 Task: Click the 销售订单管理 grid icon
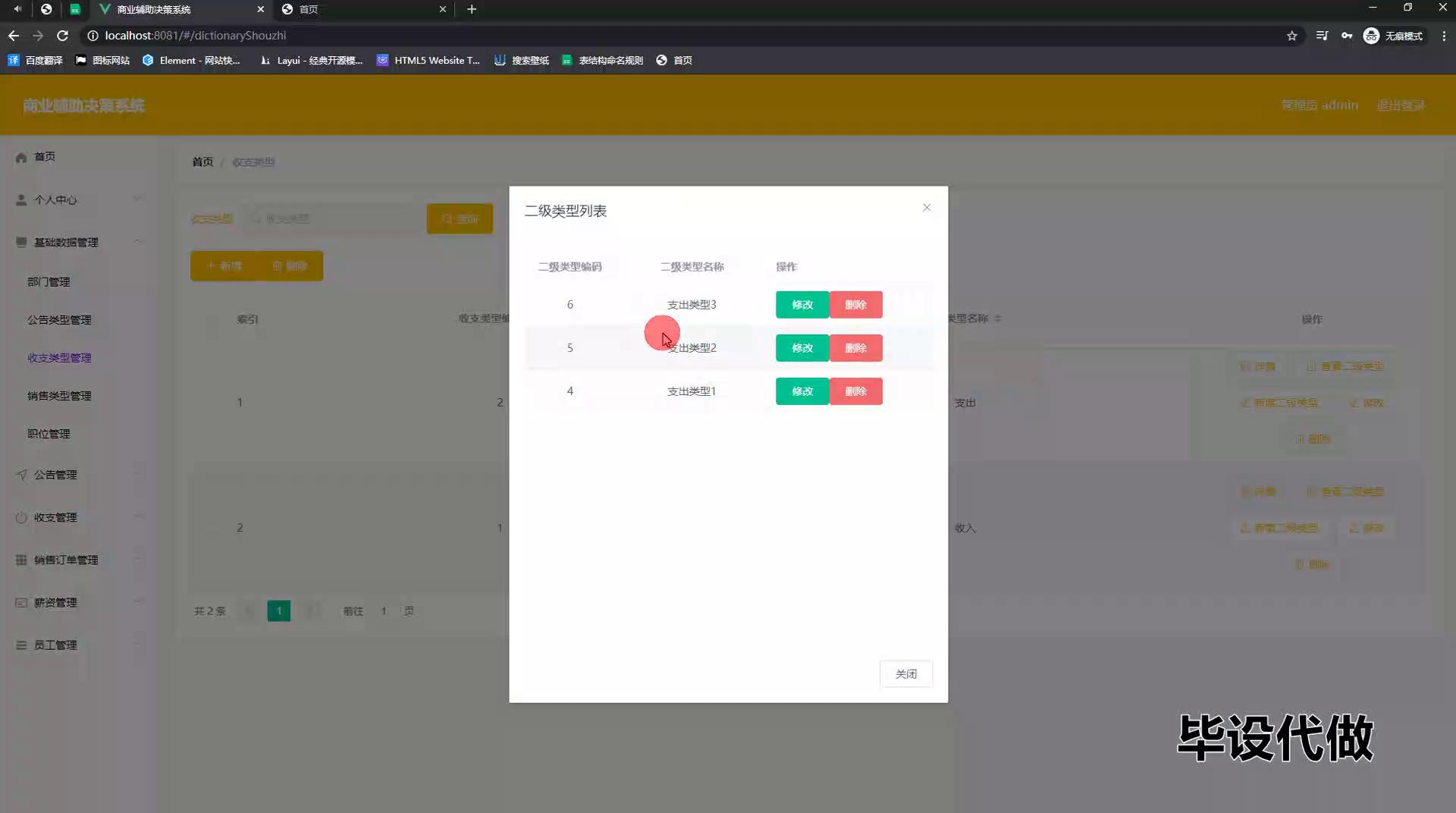20,560
